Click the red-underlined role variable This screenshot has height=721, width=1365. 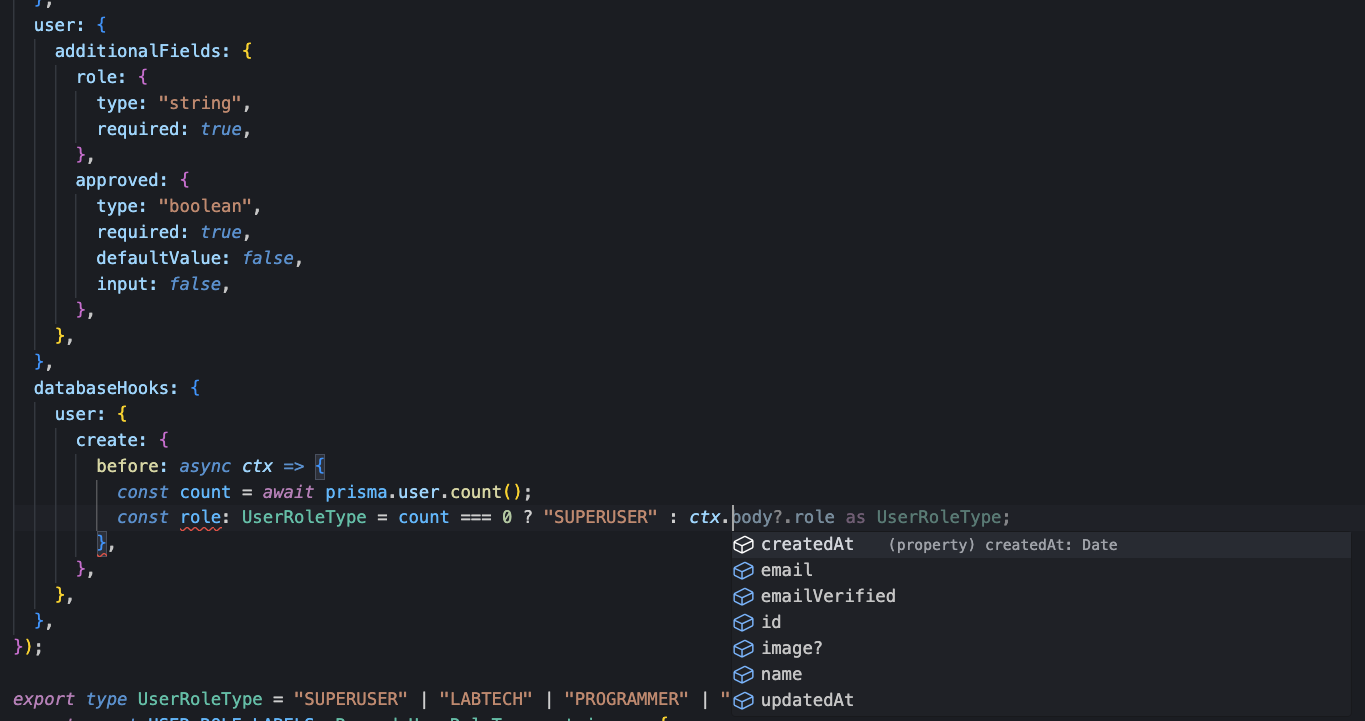pos(201,517)
